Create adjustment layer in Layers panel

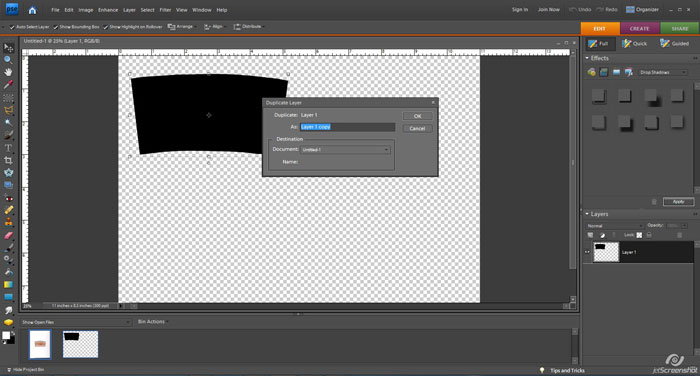coord(602,235)
